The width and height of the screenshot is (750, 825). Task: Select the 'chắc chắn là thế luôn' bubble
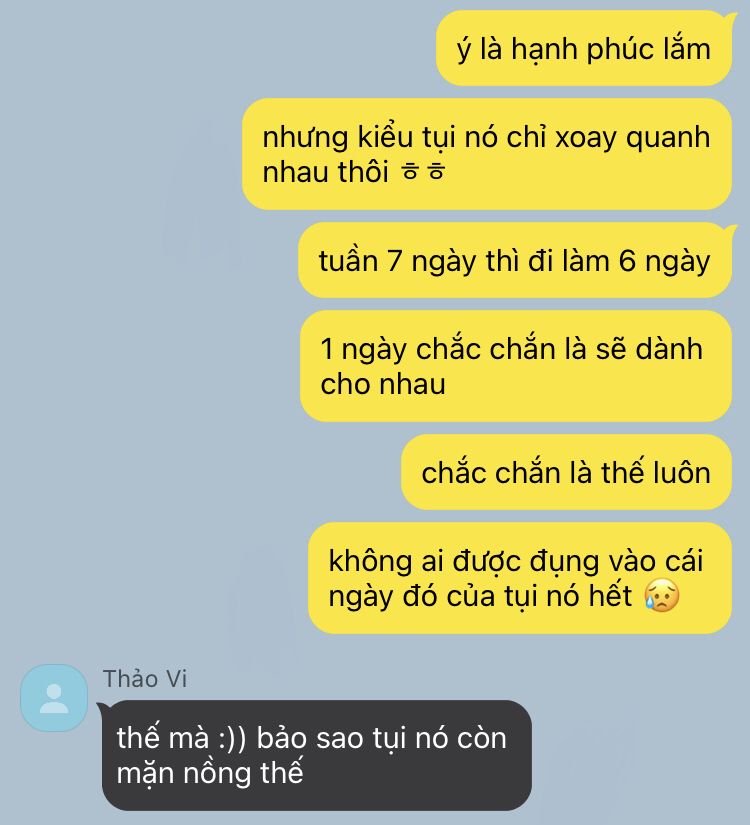[567, 472]
